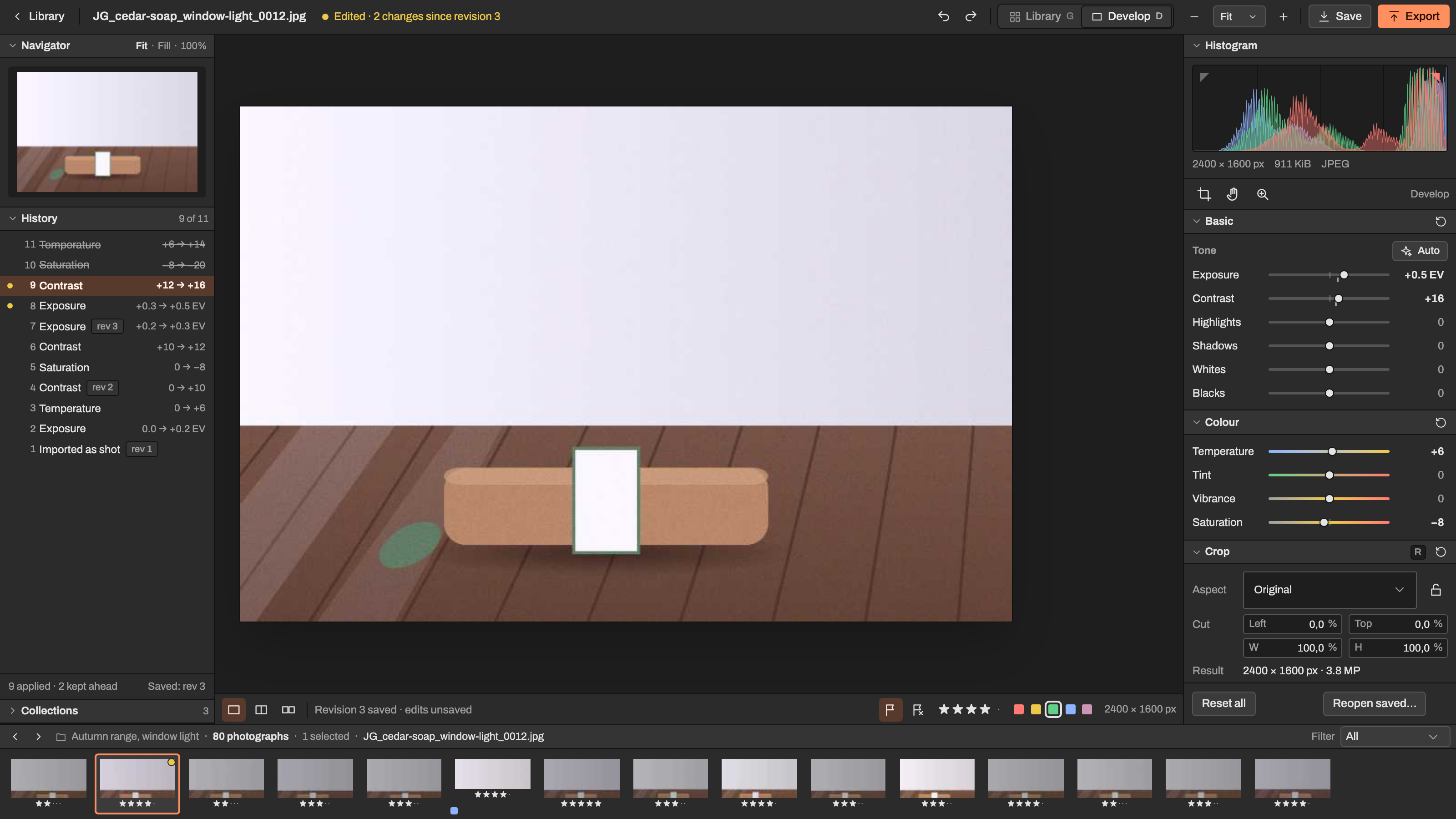Apply the purple colour label
The image size is (1456, 819).
click(x=1087, y=709)
